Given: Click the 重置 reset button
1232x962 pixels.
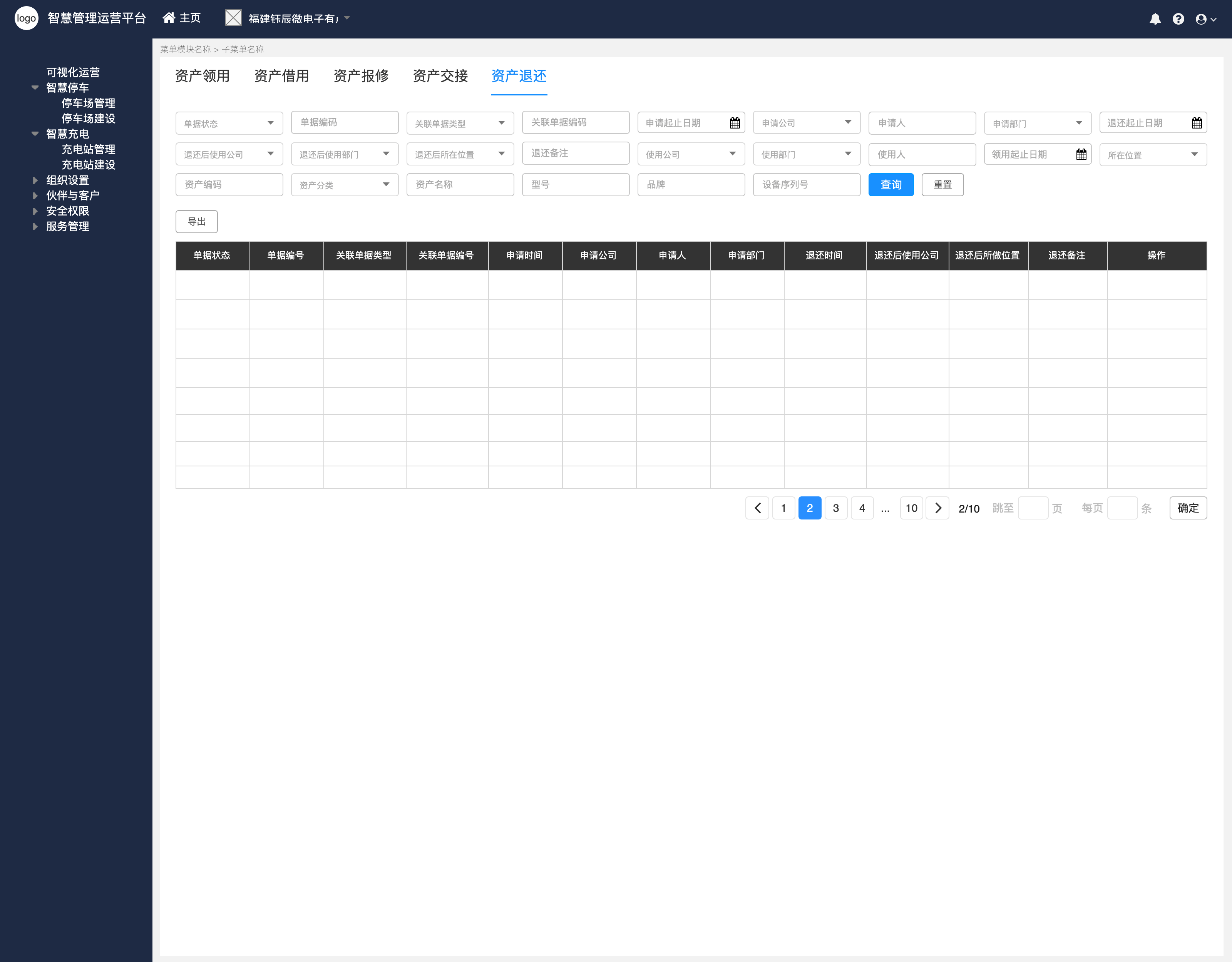Looking at the screenshot, I should pyautogui.click(x=942, y=185).
